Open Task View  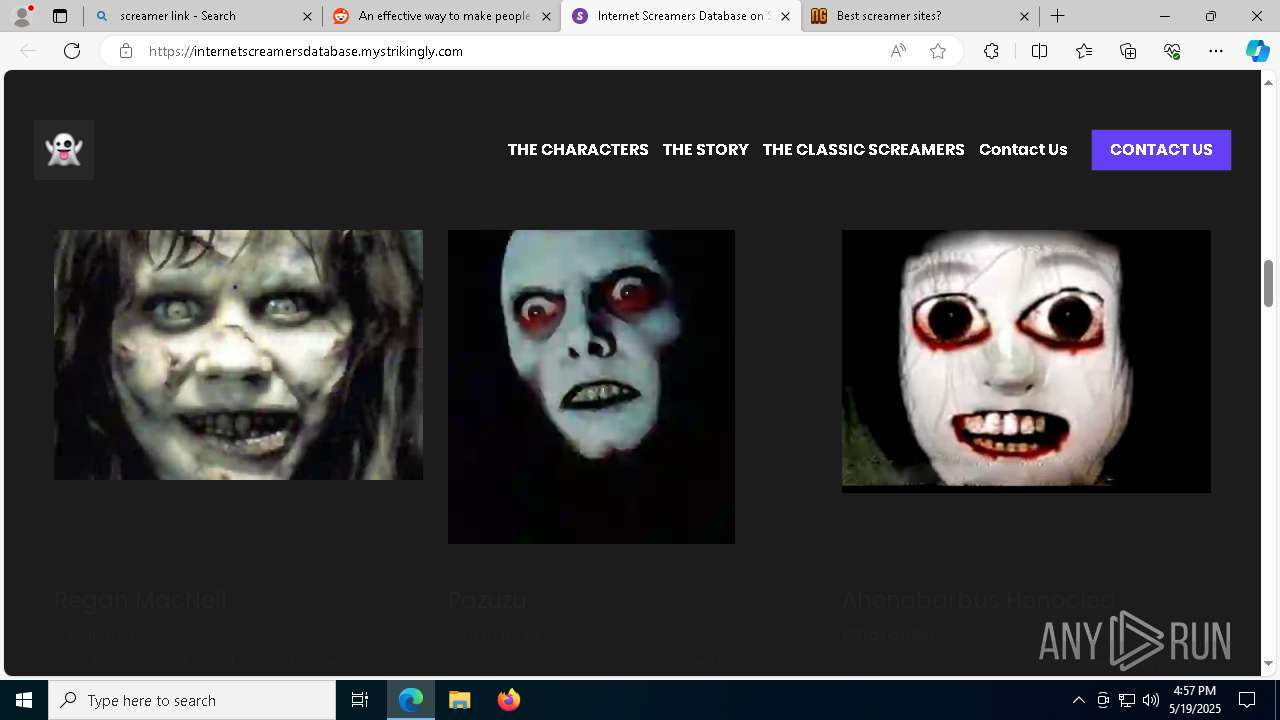(x=360, y=700)
